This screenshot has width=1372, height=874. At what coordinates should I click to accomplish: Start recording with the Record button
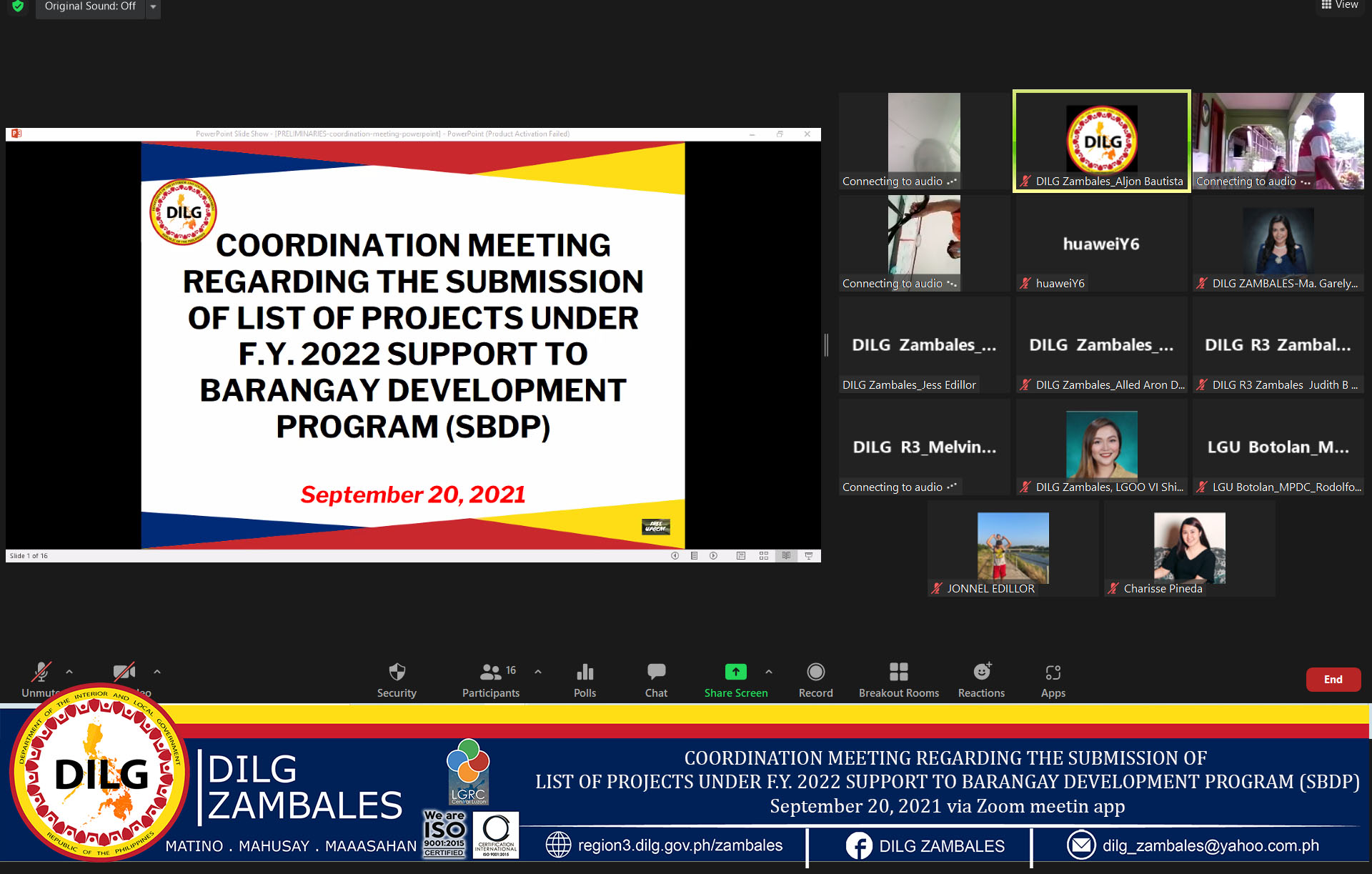[815, 680]
